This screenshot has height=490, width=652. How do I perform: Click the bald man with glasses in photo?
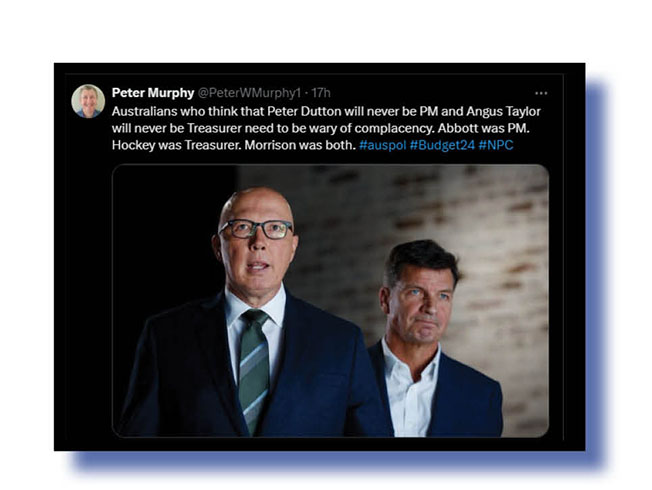click(254, 312)
